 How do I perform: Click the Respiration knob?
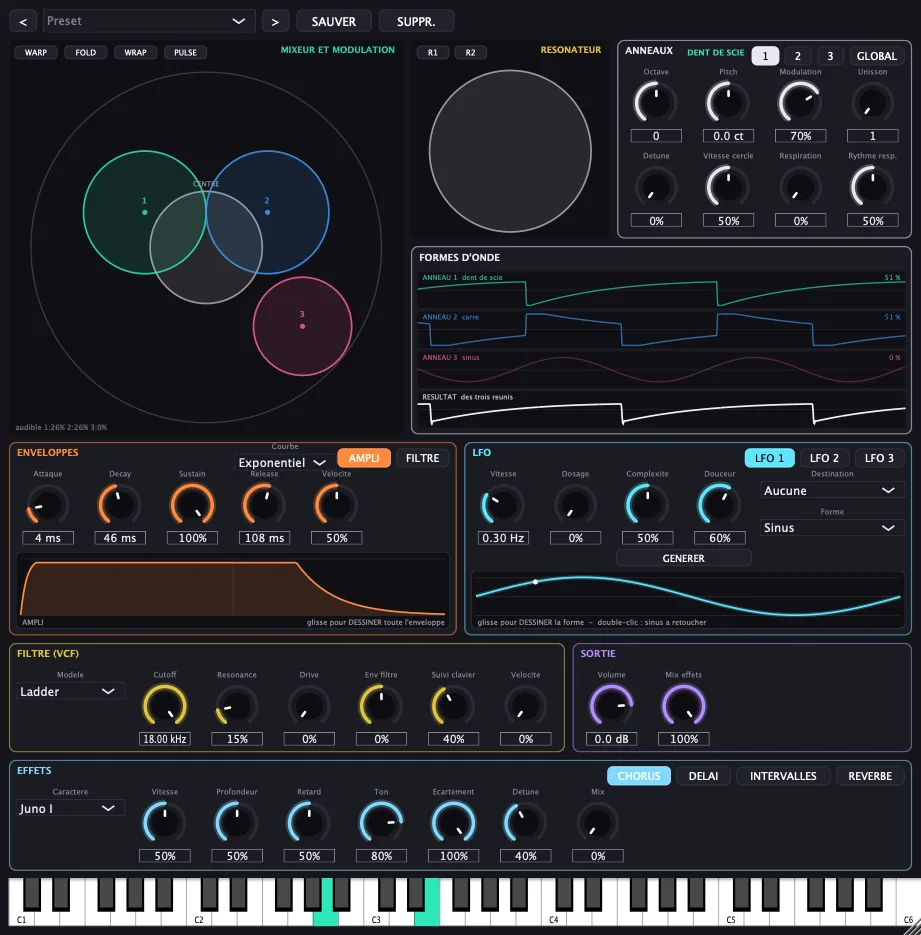(x=800, y=187)
